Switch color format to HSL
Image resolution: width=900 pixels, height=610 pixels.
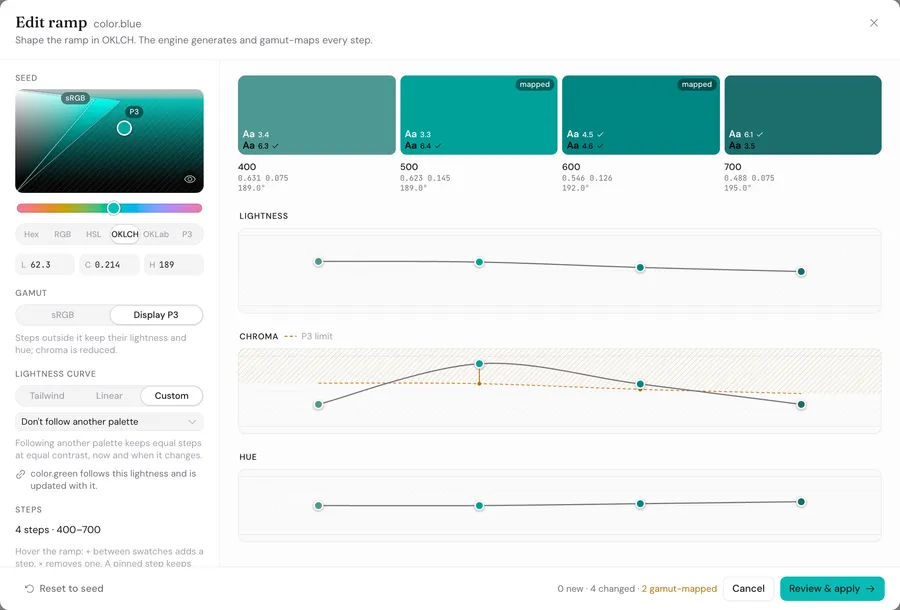[x=94, y=234]
